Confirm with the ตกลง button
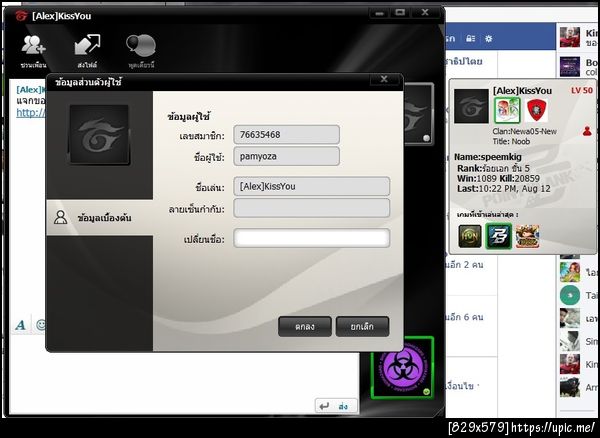The image size is (600, 438). click(305, 326)
